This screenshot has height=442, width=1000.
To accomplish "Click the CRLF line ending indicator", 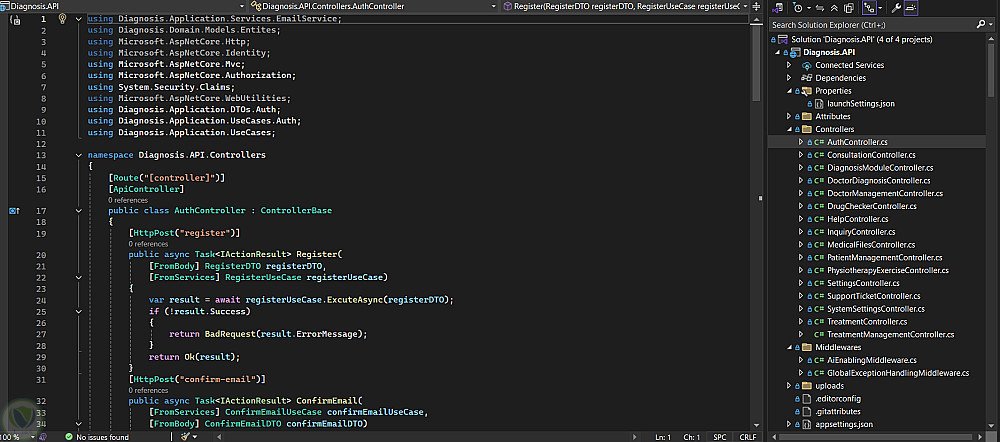I will click(747, 437).
